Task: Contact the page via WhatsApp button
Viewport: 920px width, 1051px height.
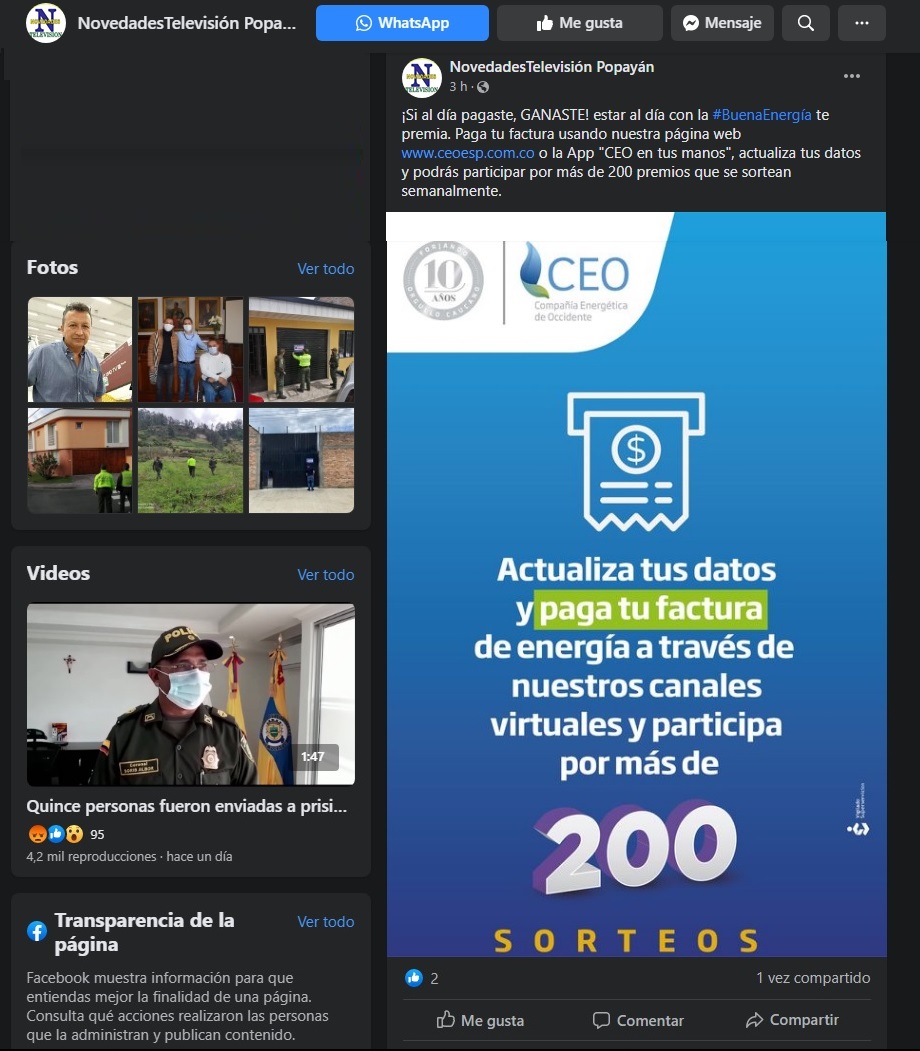Action: (402, 23)
